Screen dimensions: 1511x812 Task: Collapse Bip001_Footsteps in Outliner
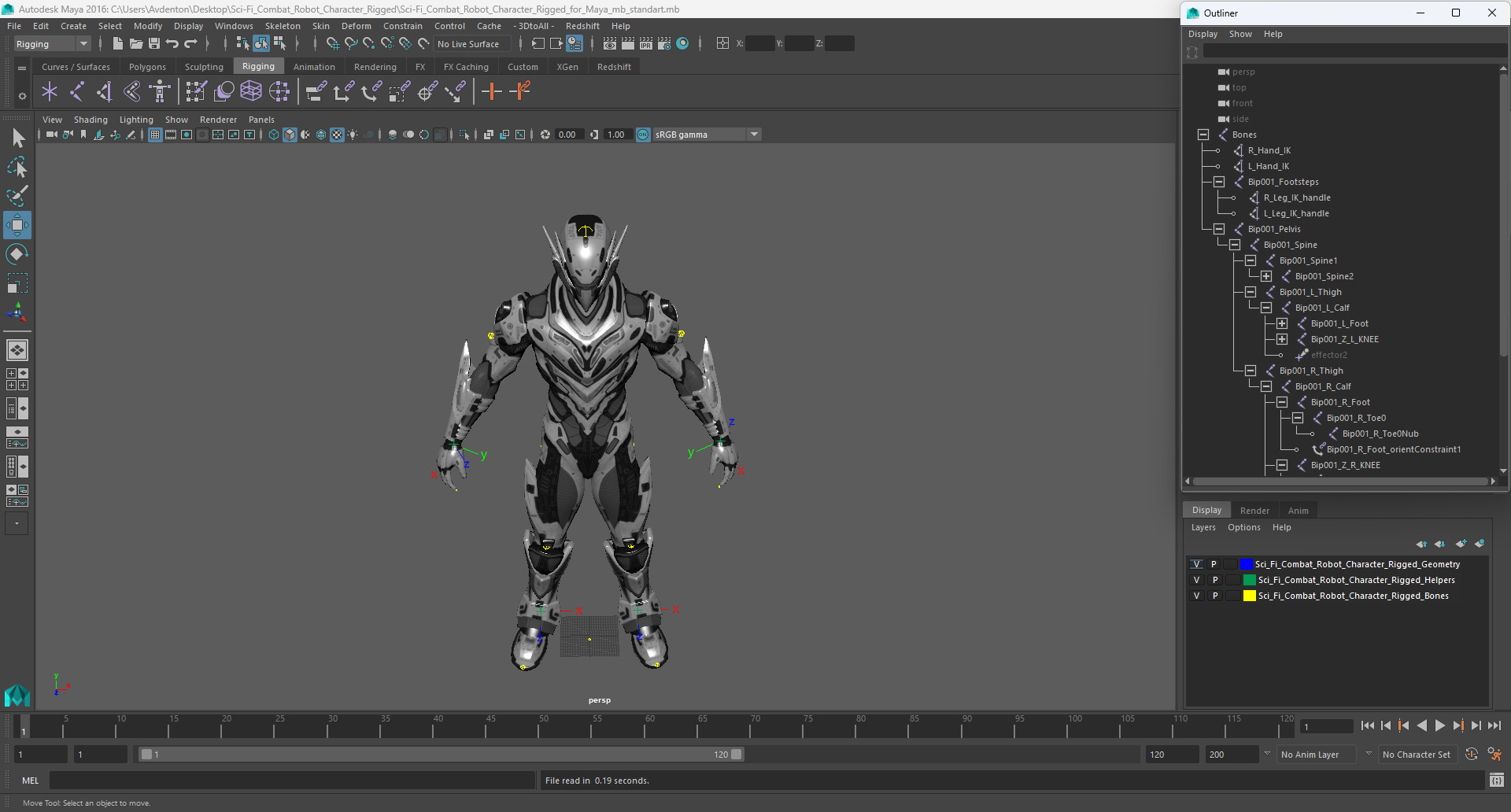[x=1219, y=182]
